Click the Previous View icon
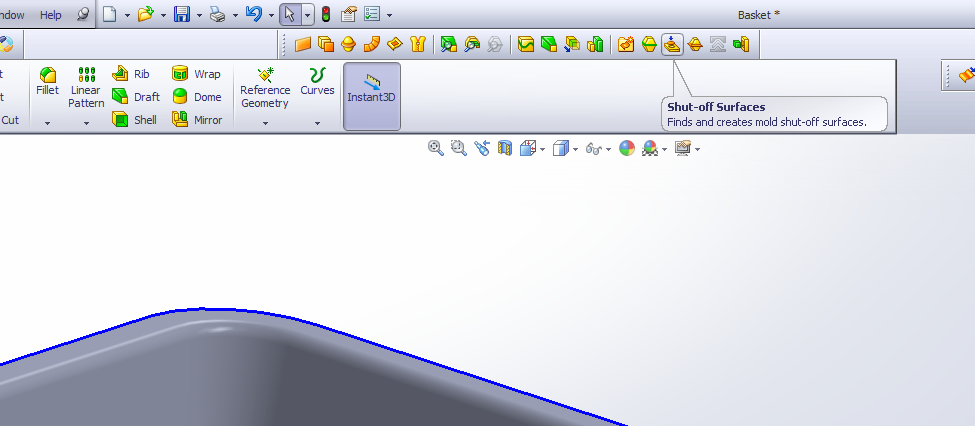This screenshot has height=426, width=975. (x=482, y=148)
